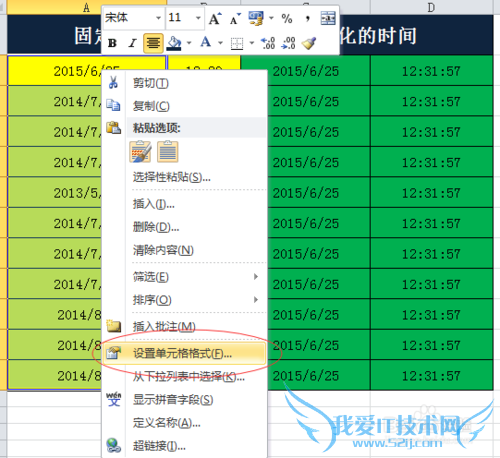Increase font size with large A icon
Image resolution: width=500 pixels, height=458 pixels.
[215, 18]
